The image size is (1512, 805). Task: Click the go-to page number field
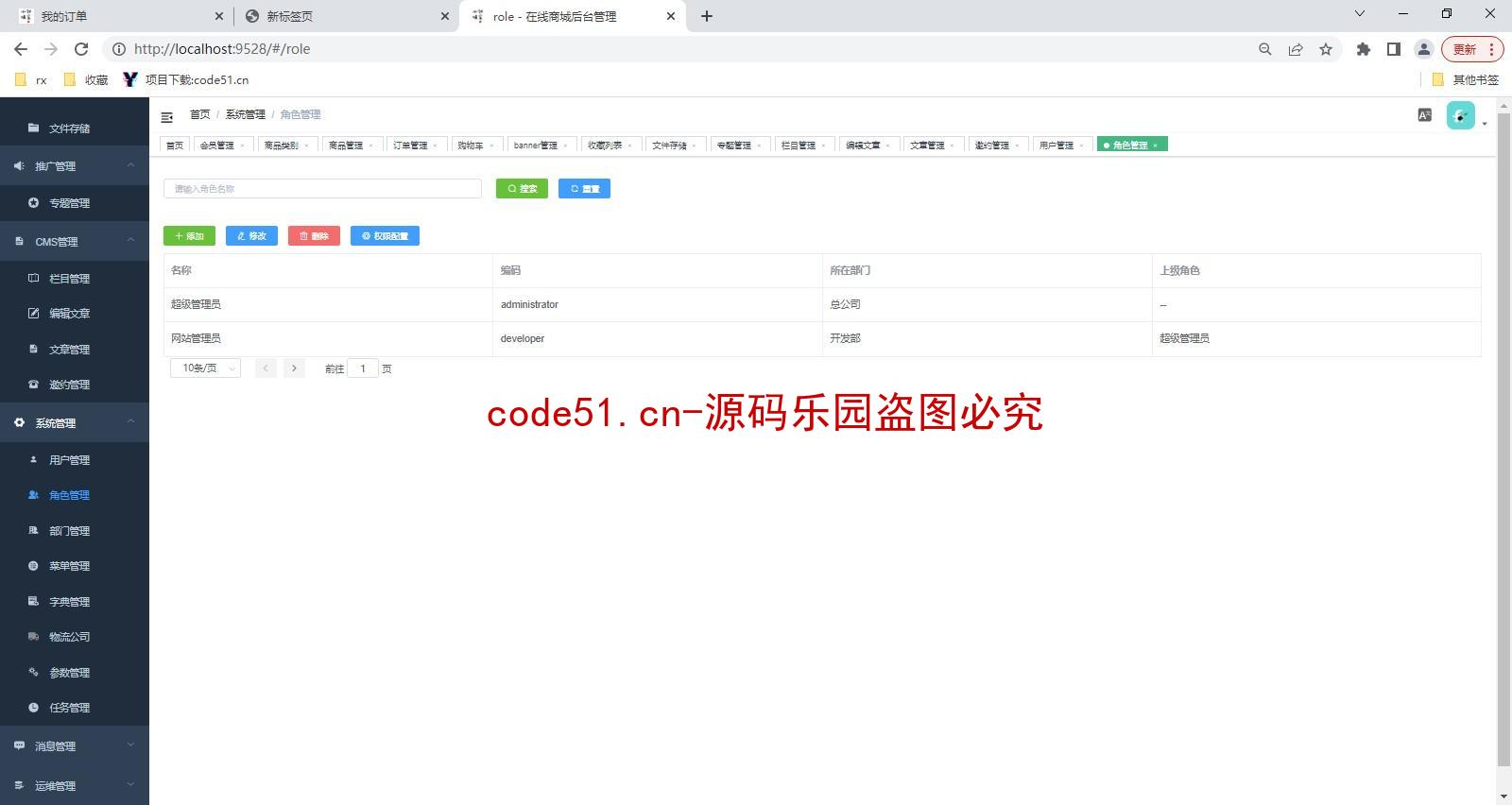point(363,368)
